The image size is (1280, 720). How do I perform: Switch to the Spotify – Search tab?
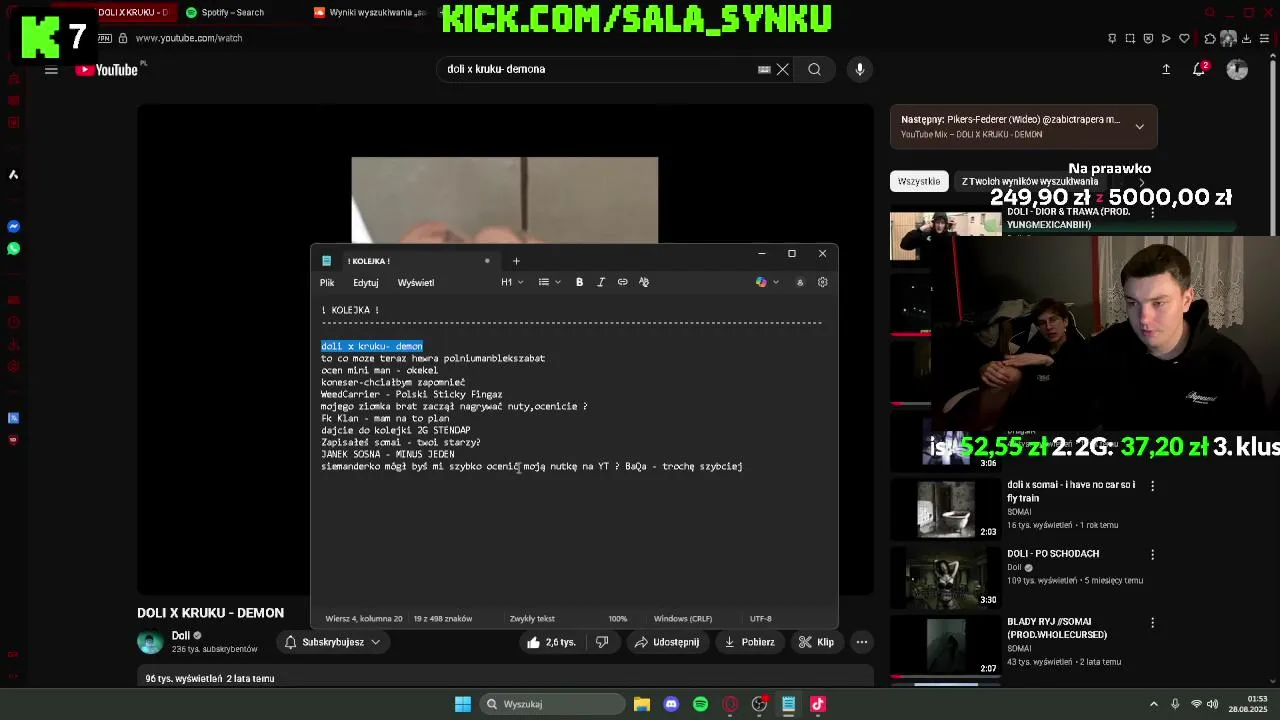pyautogui.click(x=232, y=12)
